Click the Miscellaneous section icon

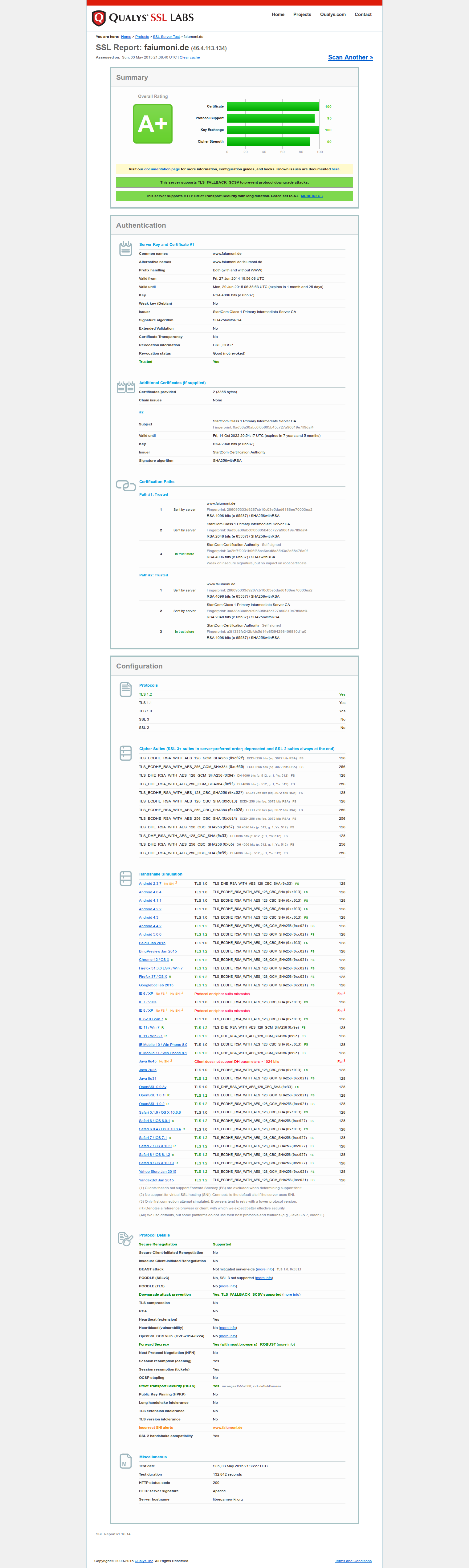pos(125,1461)
